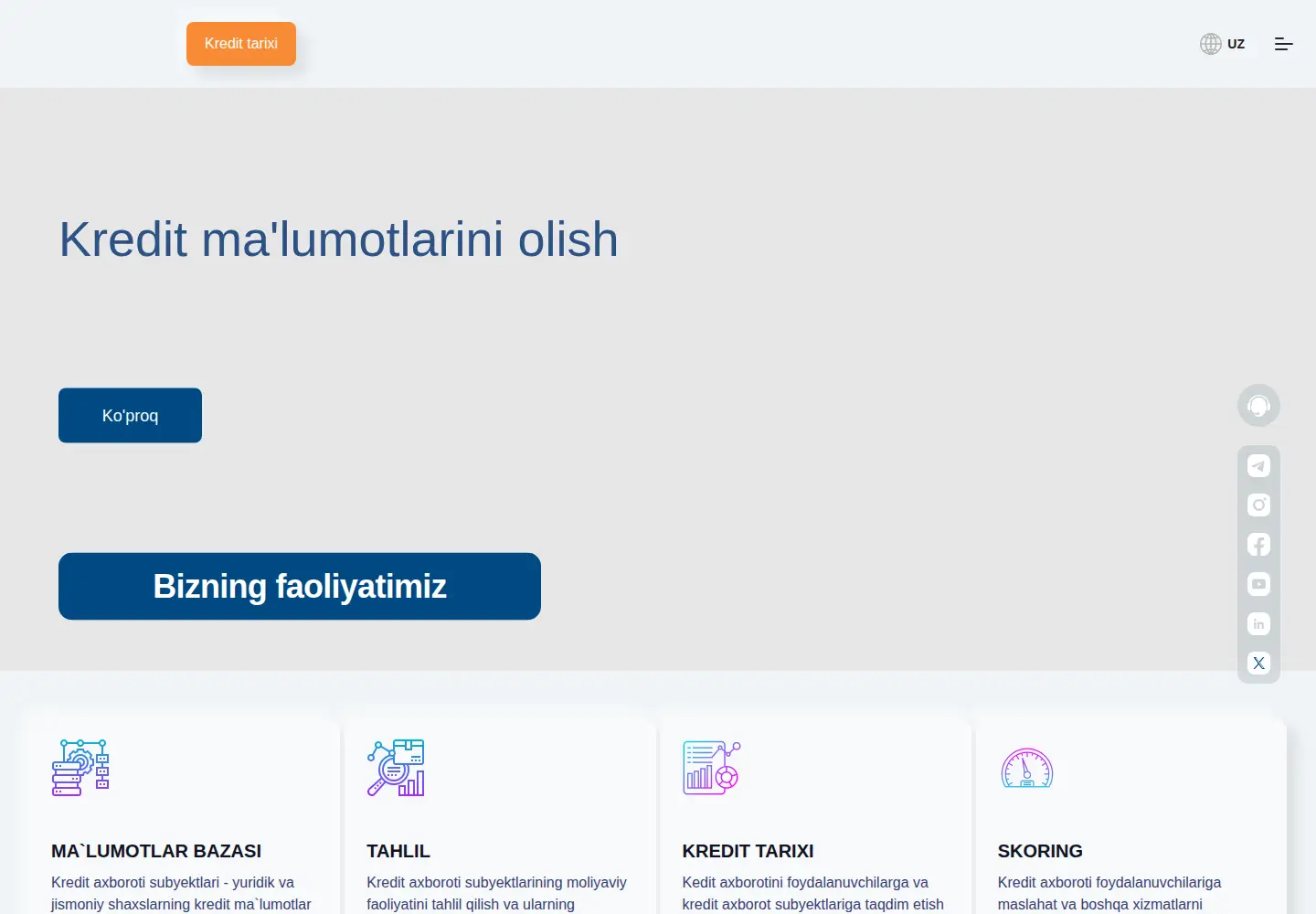Open the UZ language selector
The image size is (1316, 914).
[x=1222, y=44]
